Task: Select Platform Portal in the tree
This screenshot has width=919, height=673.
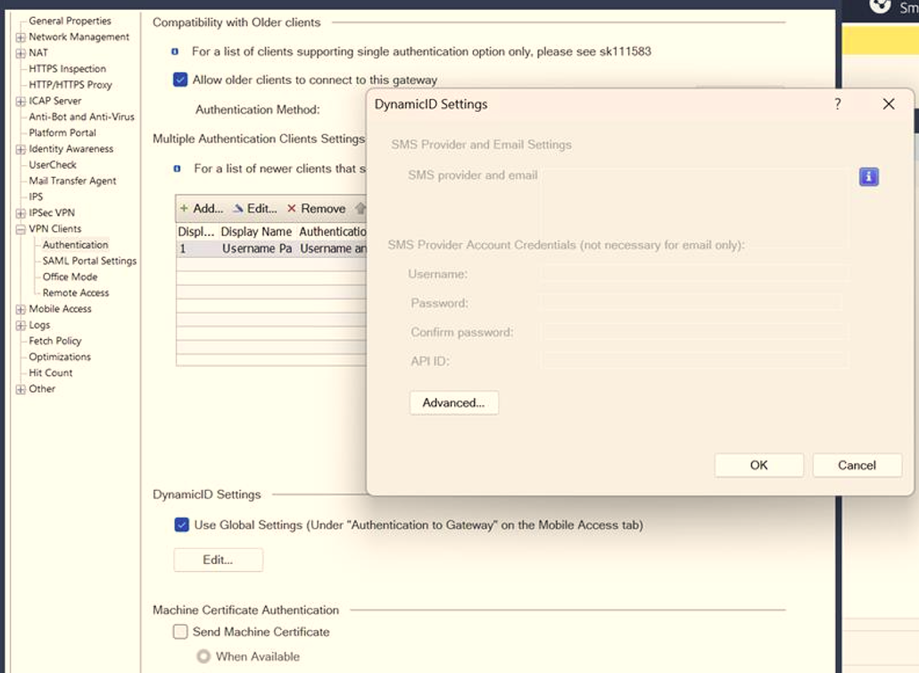Action: point(62,132)
